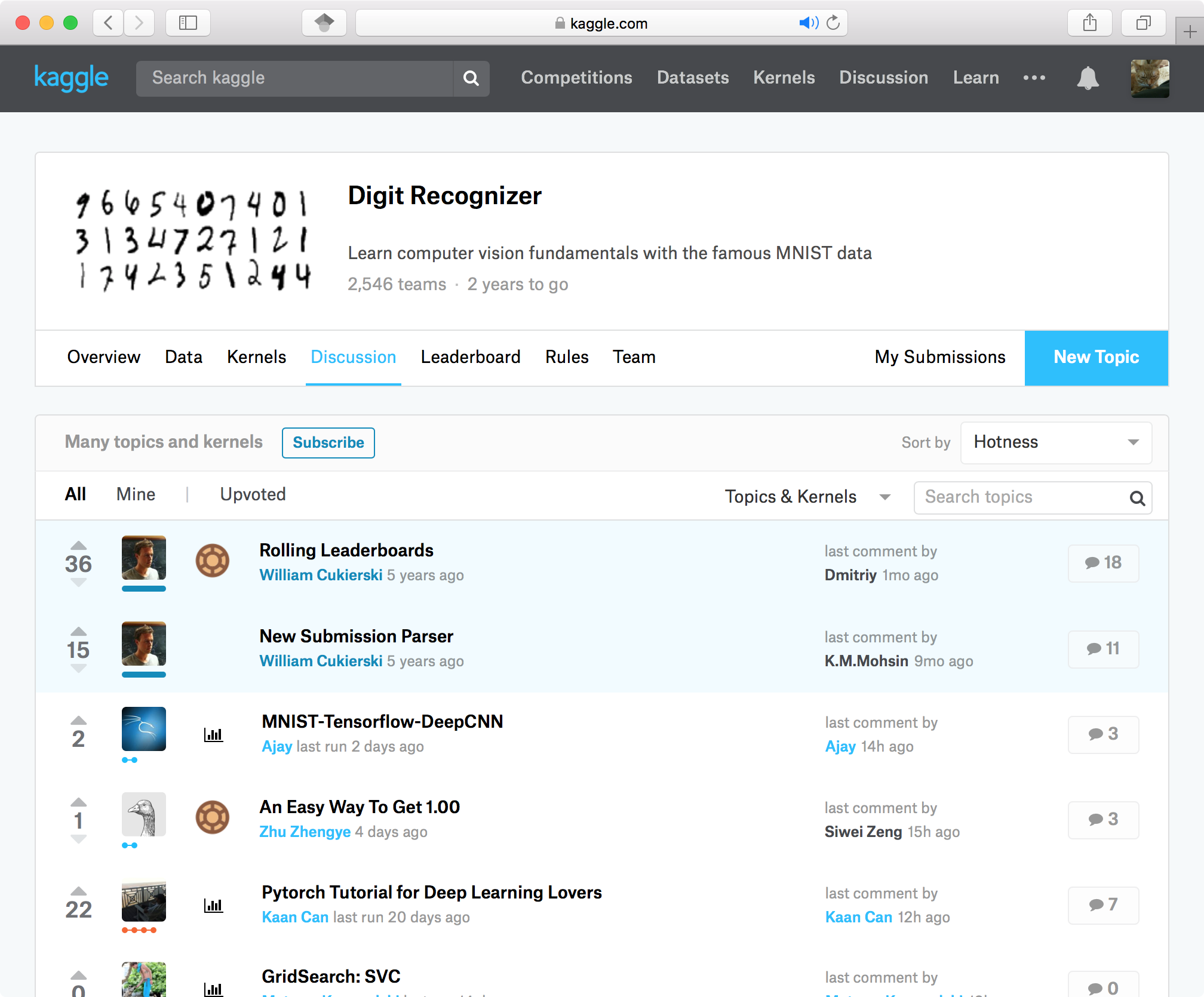Open the 18 comments count on Rolling Leaderboards
Image resolution: width=1204 pixels, height=997 pixels.
(1102, 562)
